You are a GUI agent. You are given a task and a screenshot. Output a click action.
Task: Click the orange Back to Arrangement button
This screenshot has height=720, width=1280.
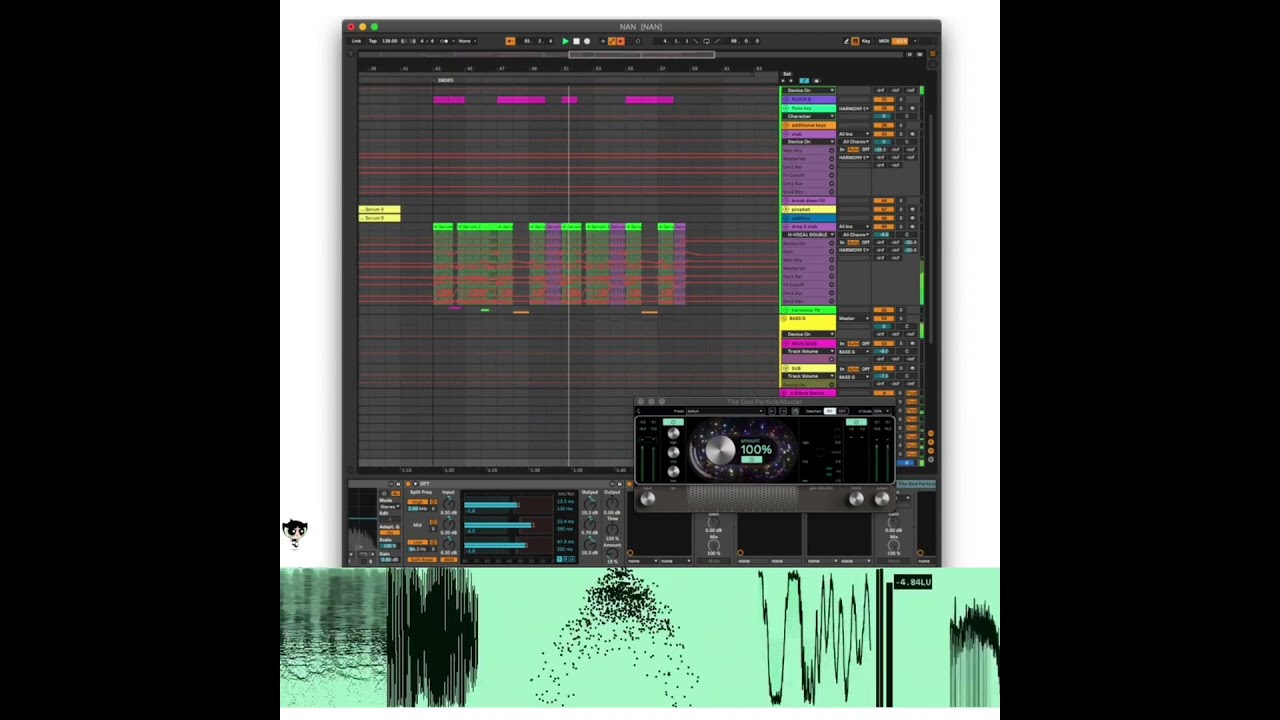click(510, 41)
